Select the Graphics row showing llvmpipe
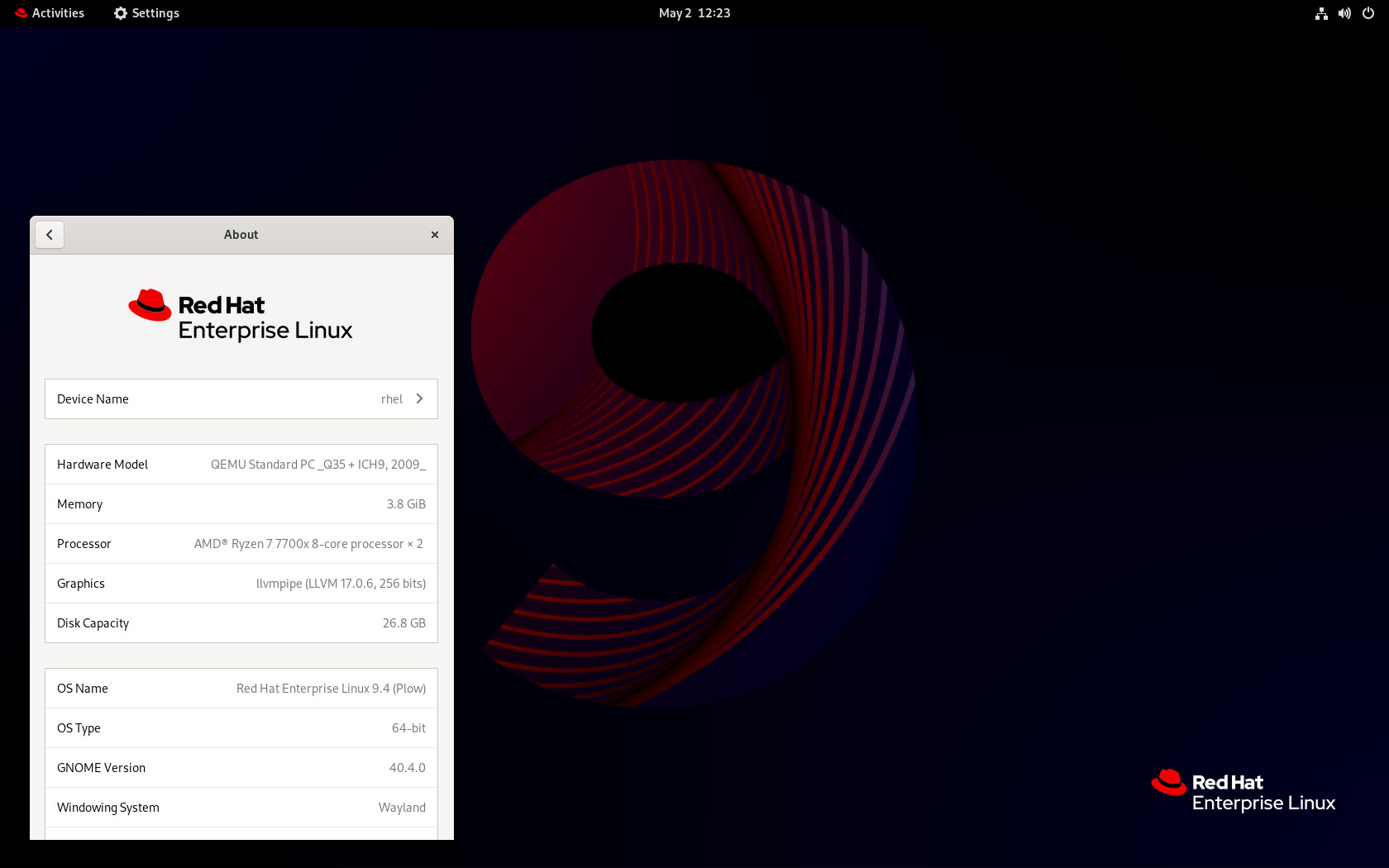This screenshot has height=868, width=1389. click(x=241, y=584)
